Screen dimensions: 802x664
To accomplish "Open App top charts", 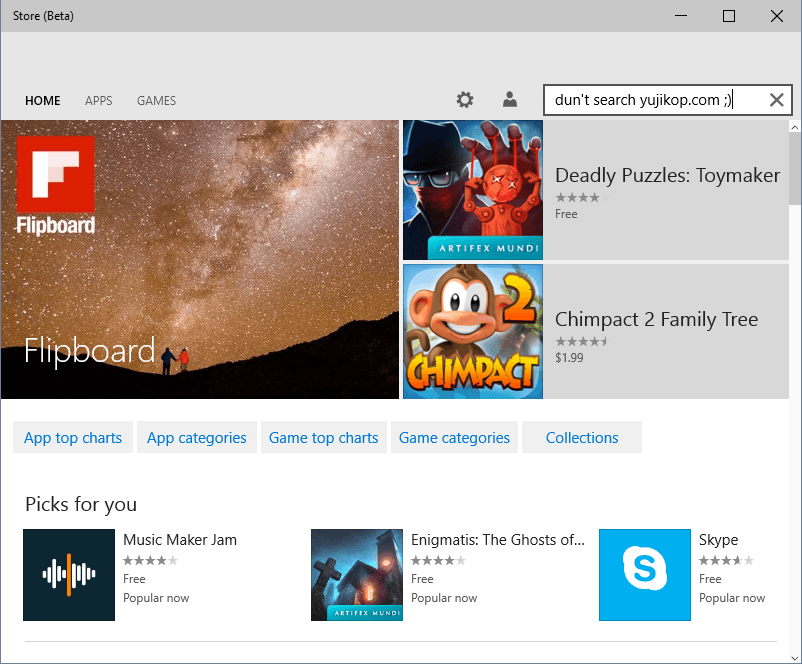I will click(x=73, y=437).
